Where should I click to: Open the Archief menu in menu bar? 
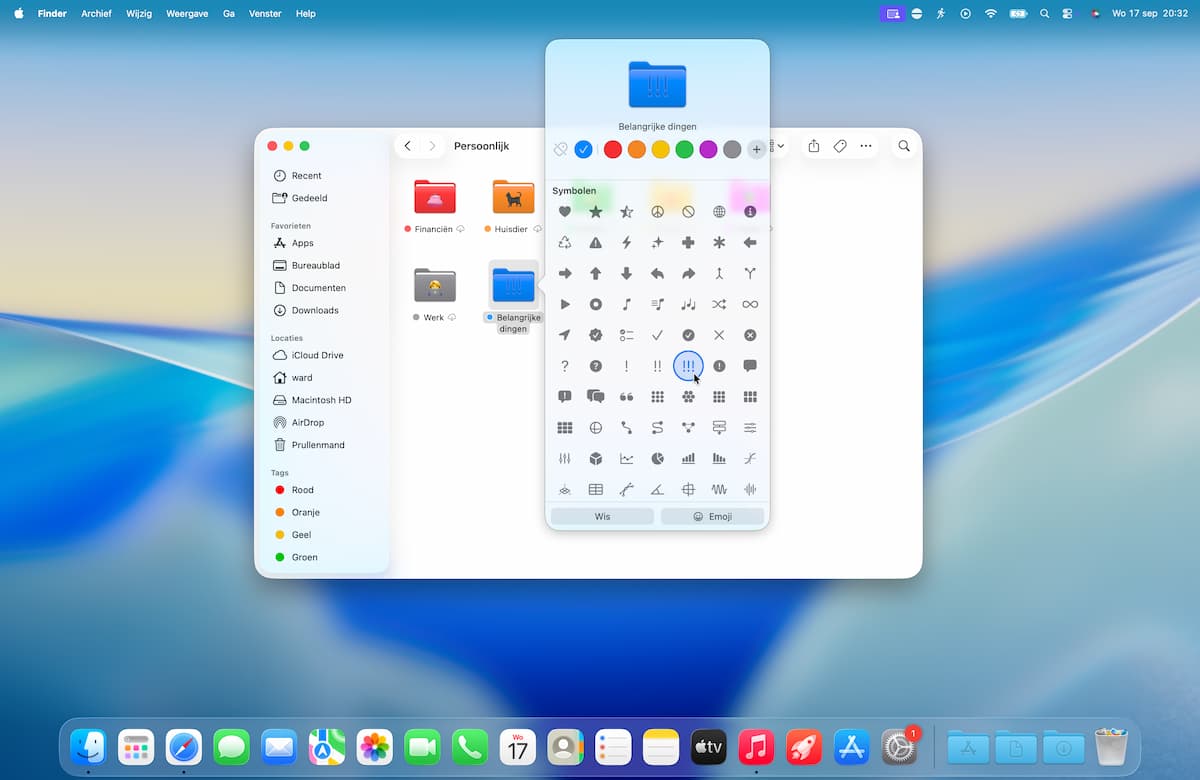tap(97, 13)
